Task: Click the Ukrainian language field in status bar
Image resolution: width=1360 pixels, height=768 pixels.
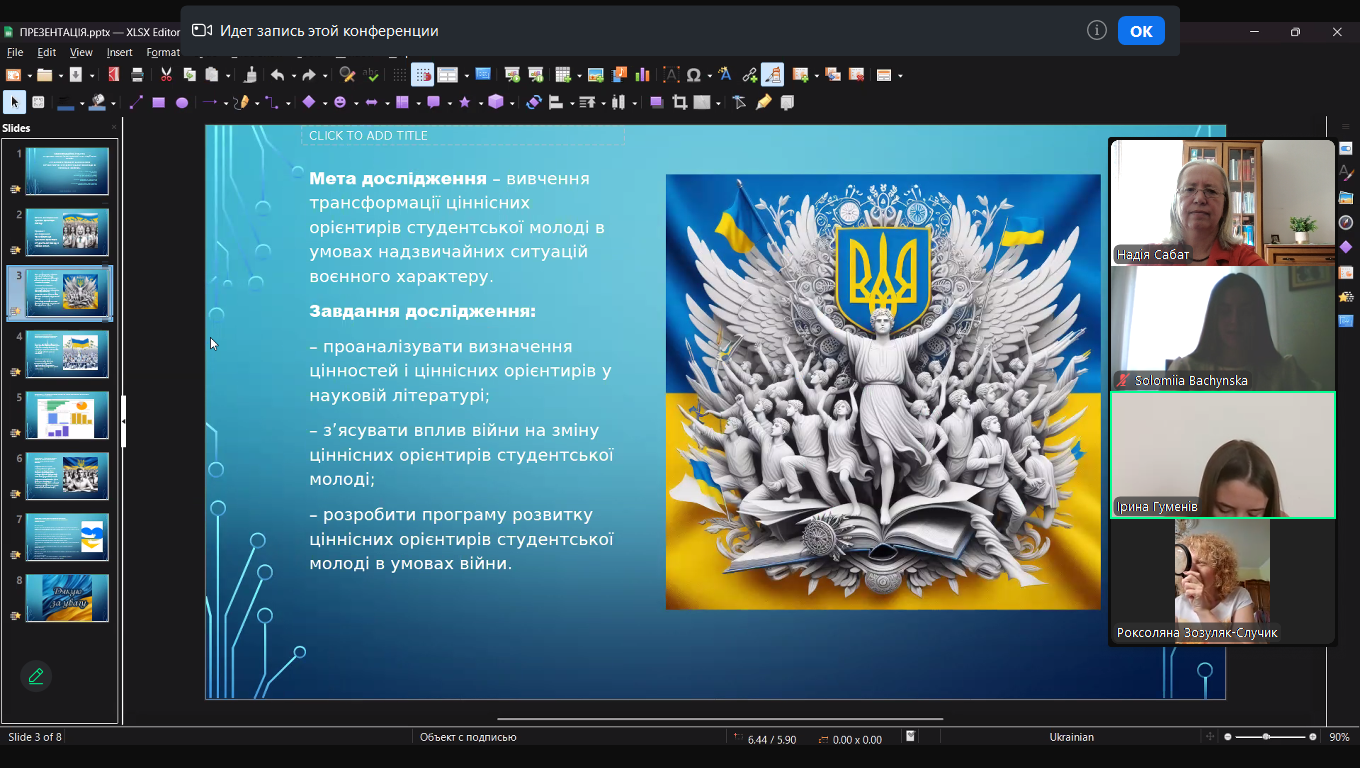Action: coord(1071,737)
